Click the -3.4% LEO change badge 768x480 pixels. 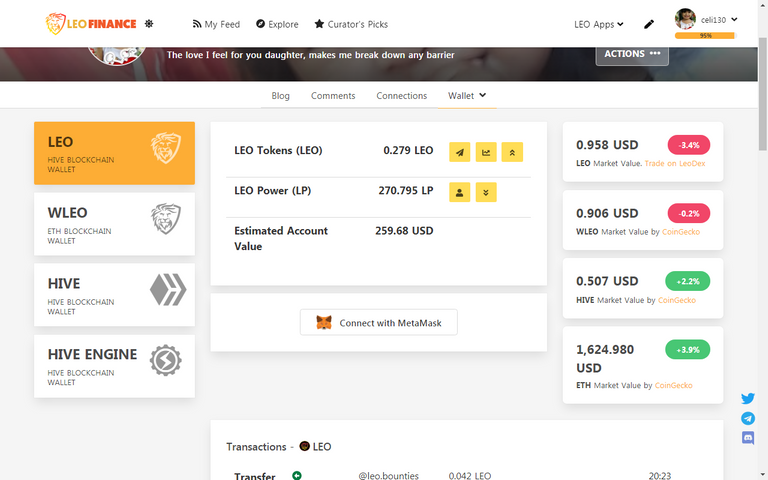pyautogui.click(x=689, y=145)
